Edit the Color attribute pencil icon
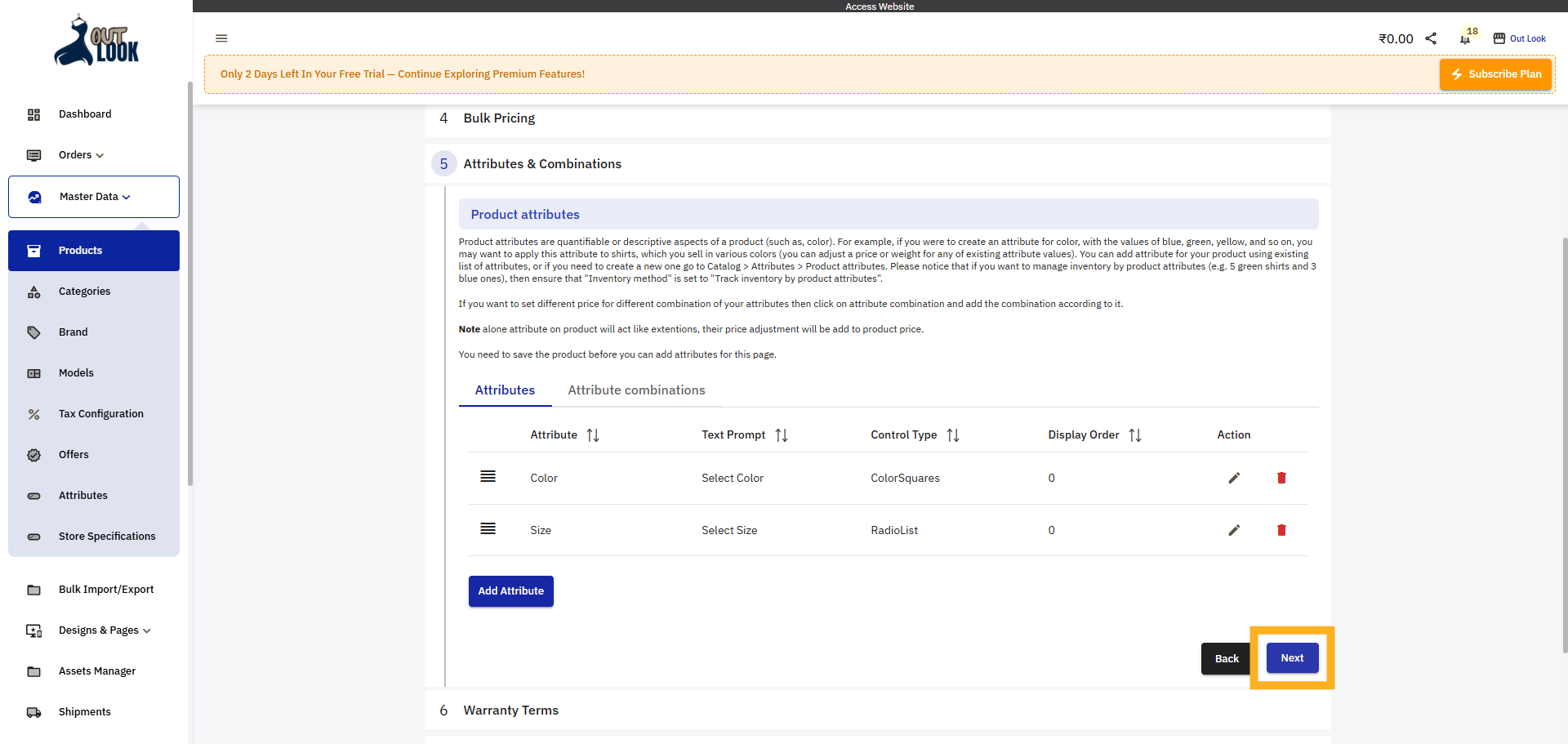This screenshot has height=744, width=1568. pyautogui.click(x=1234, y=478)
